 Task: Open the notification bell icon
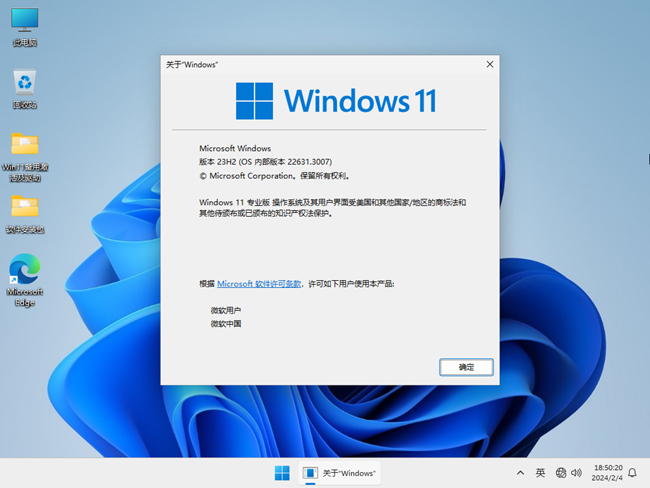click(633, 473)
